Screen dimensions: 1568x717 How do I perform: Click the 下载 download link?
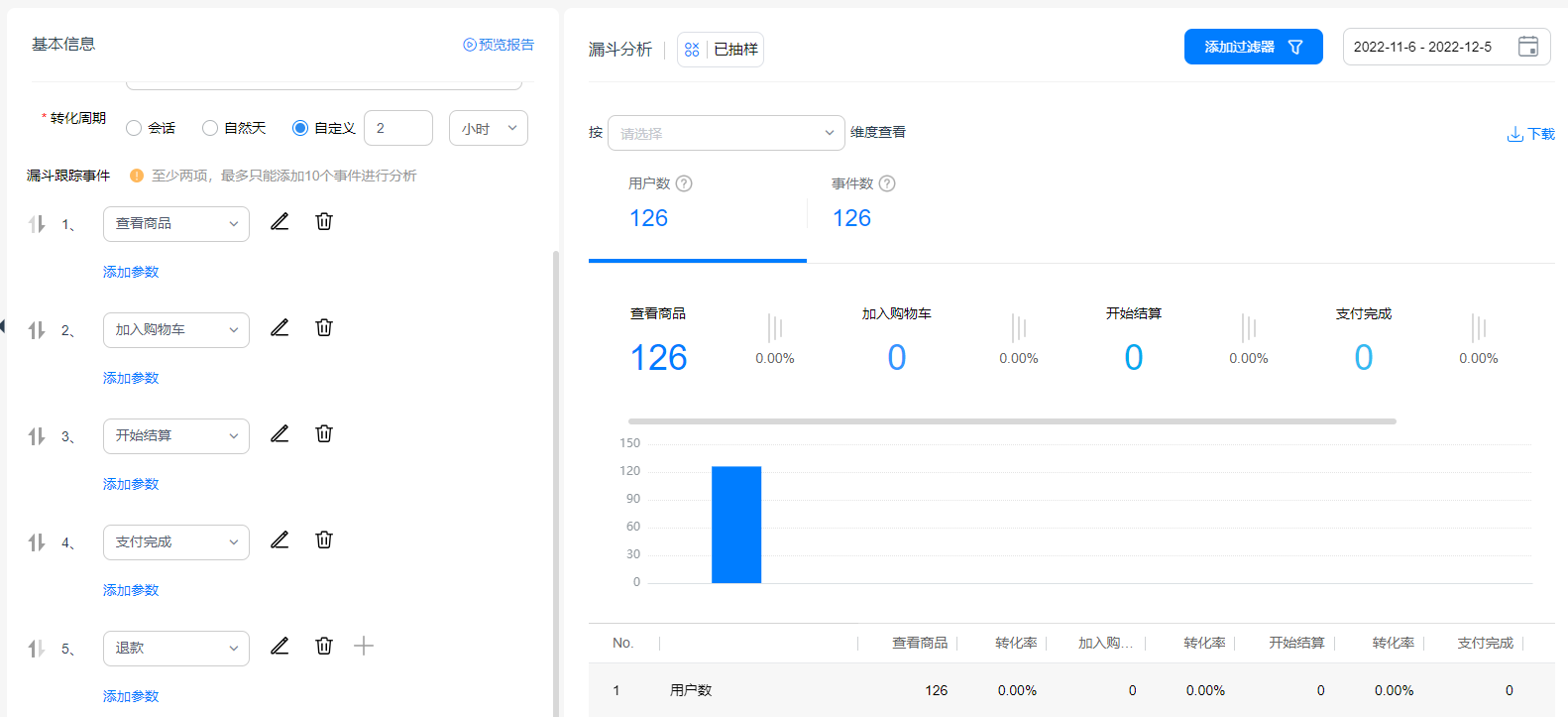click(1531, 134)
